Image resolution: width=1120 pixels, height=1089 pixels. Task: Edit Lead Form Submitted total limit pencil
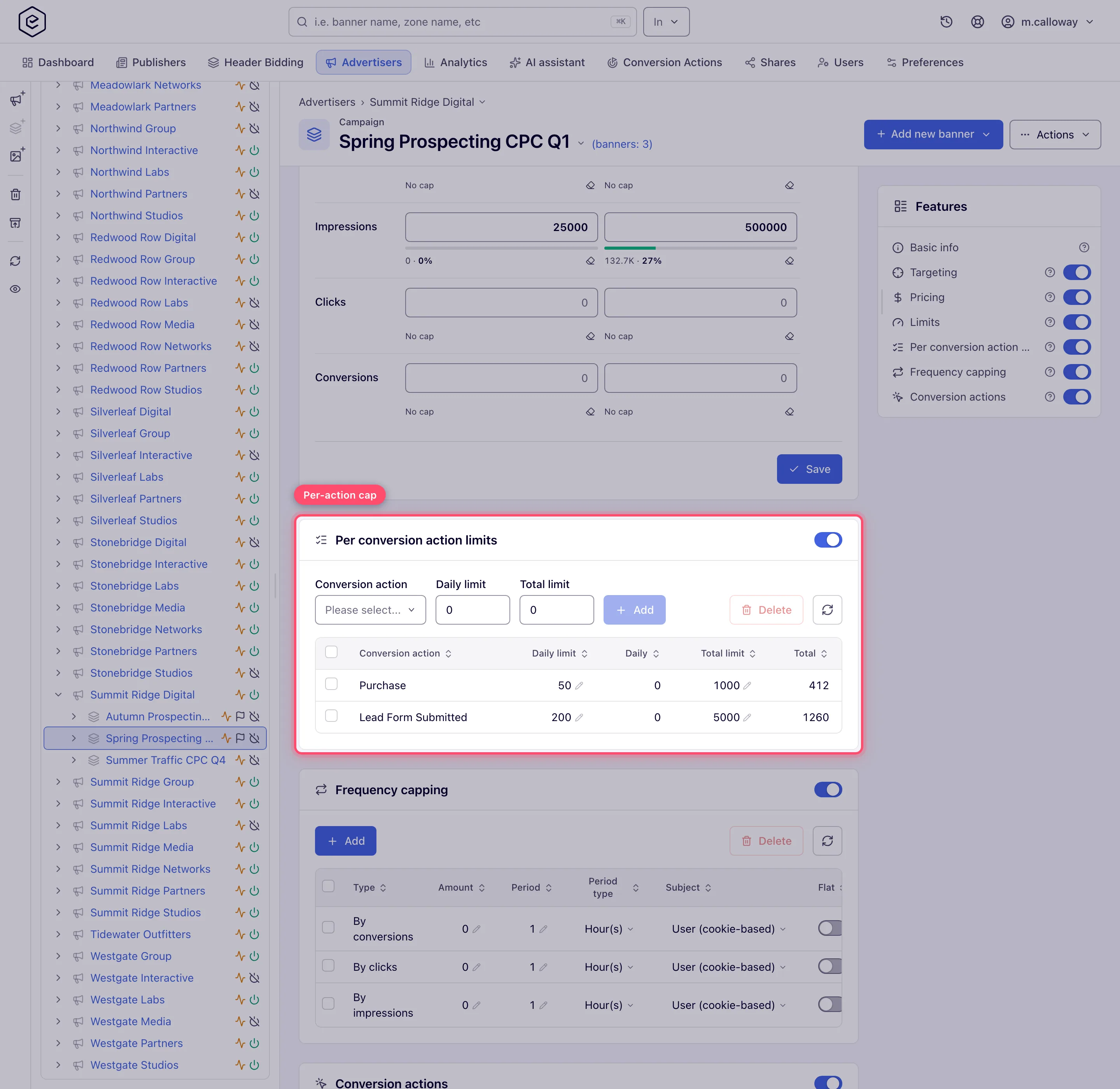click(x=747, y=717)
